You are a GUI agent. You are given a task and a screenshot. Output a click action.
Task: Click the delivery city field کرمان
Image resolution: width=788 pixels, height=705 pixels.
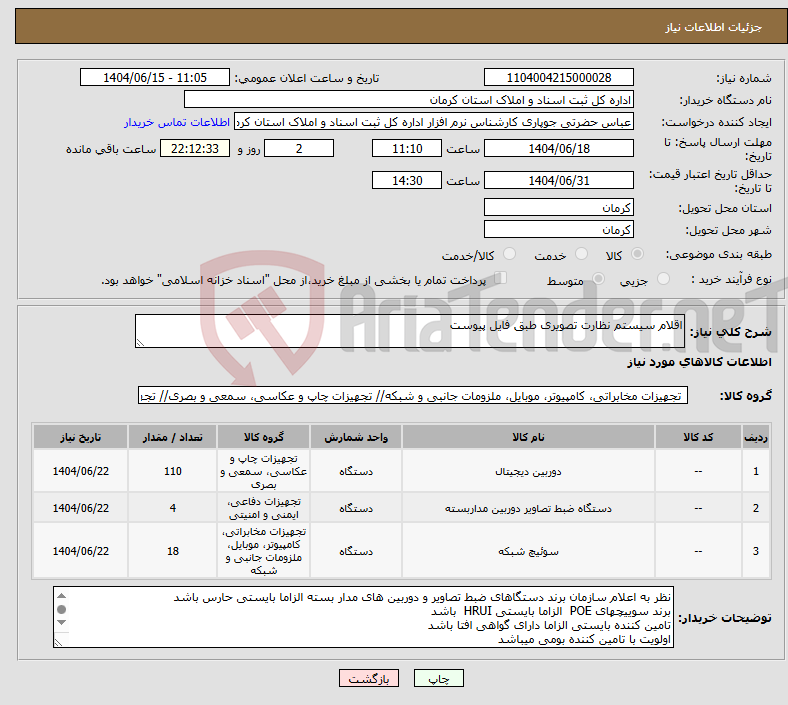point(559,230)
